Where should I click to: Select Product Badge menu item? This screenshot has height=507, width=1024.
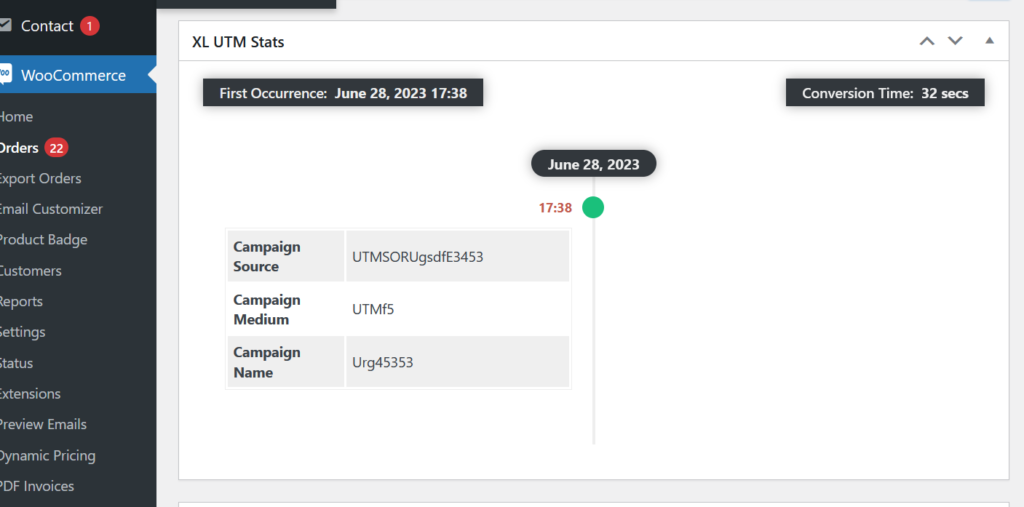[43, 240]
